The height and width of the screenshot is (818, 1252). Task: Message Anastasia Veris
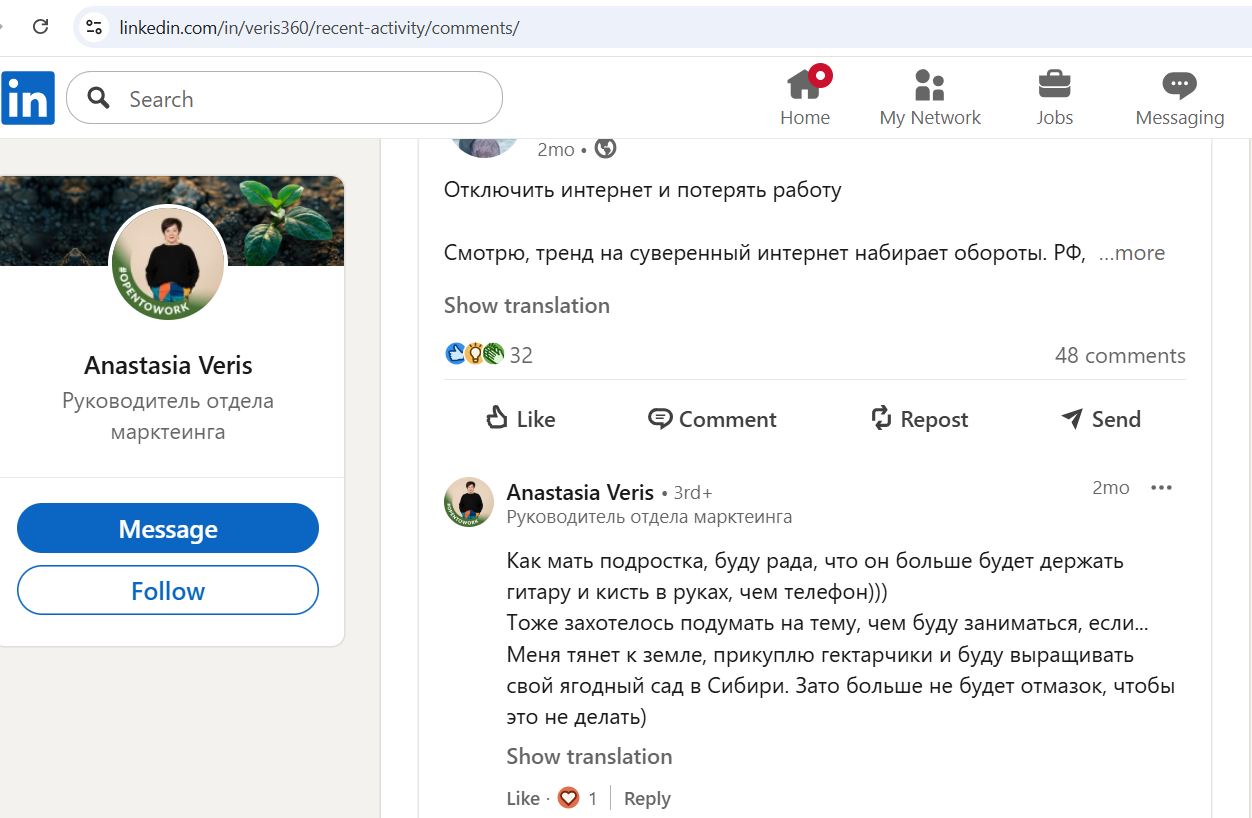click(x=167, y=528)
